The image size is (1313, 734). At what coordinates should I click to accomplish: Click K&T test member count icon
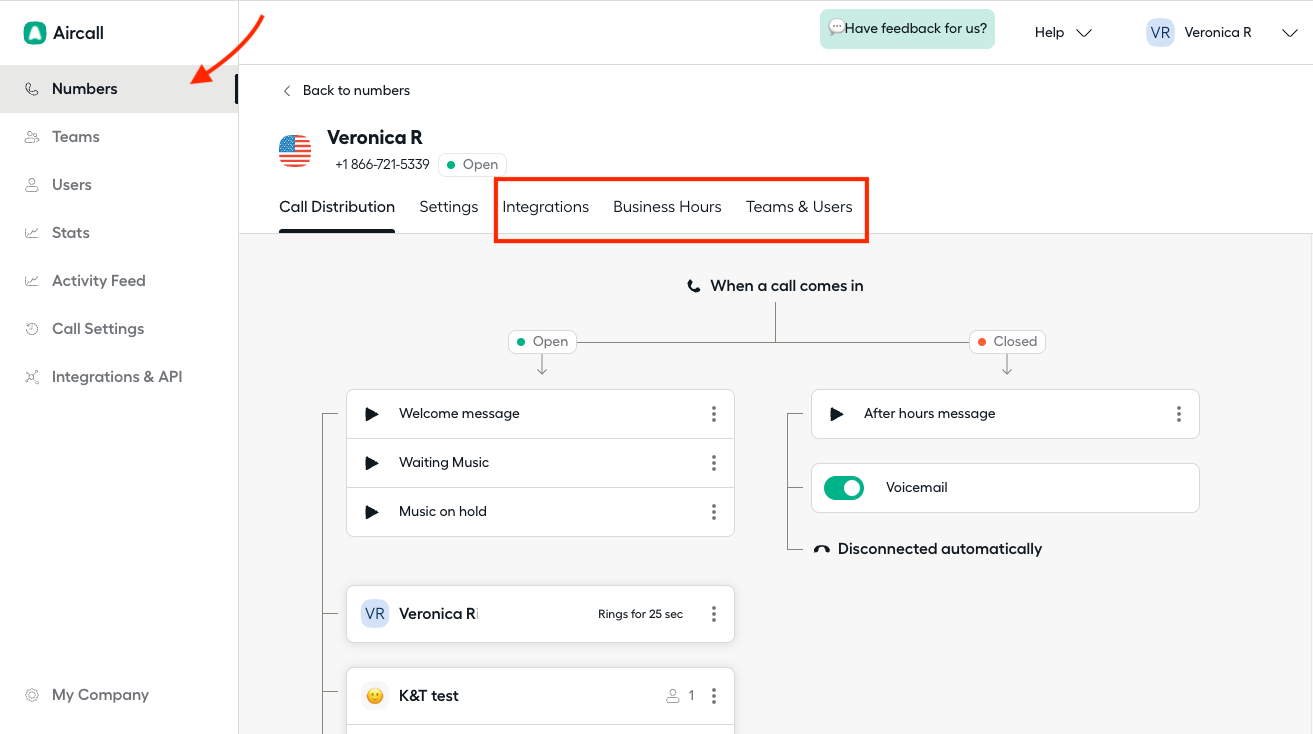click(673, 696)
